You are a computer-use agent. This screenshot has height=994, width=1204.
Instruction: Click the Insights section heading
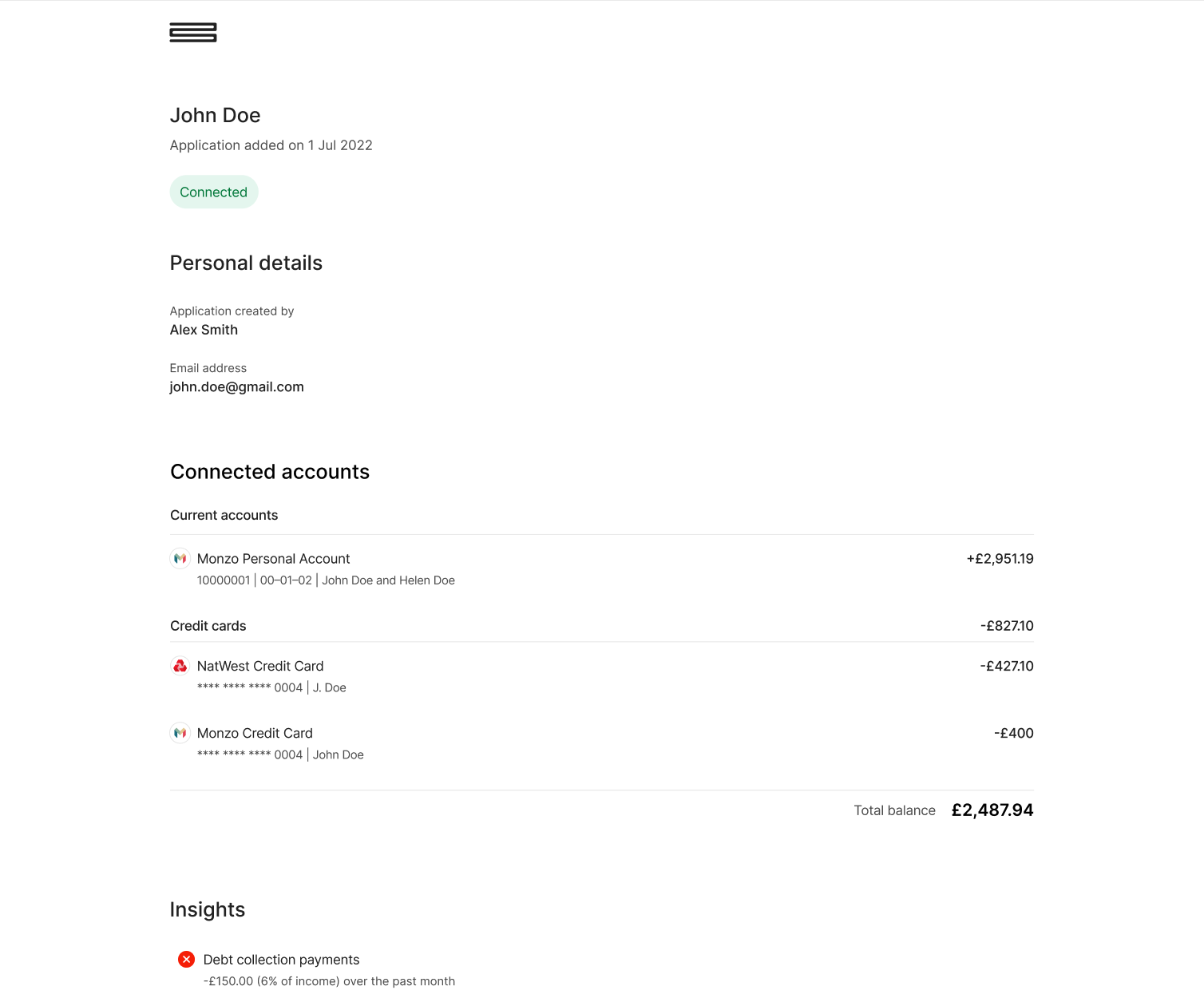(x=208, y=909)
